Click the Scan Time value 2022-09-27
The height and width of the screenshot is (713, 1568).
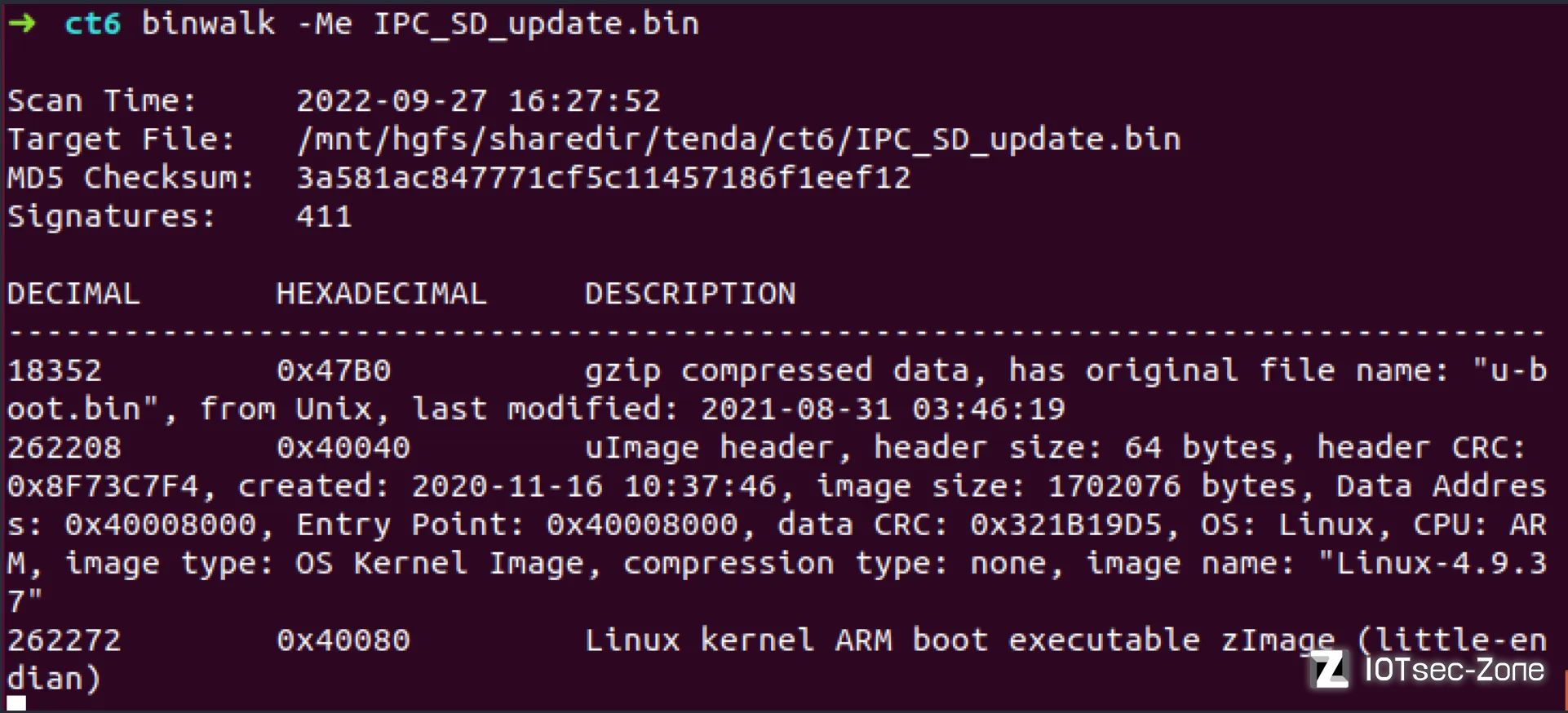click(392, 101)
